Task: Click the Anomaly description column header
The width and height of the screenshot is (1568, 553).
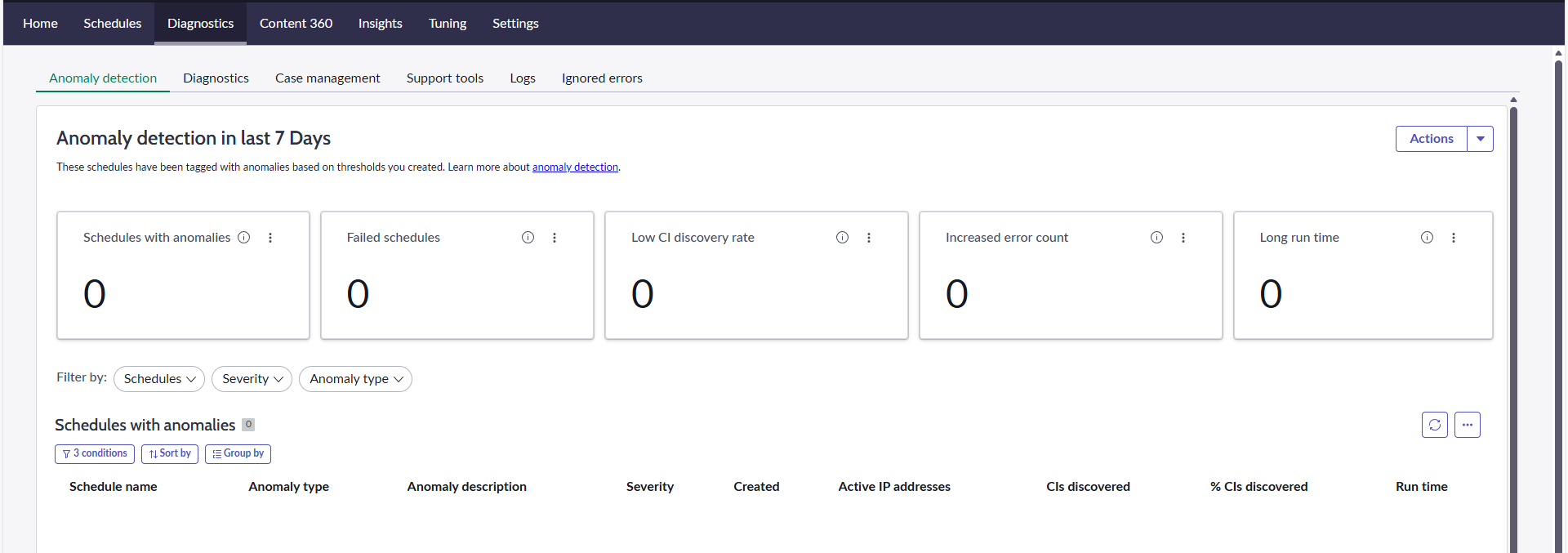Action: (x=467, y=487)
